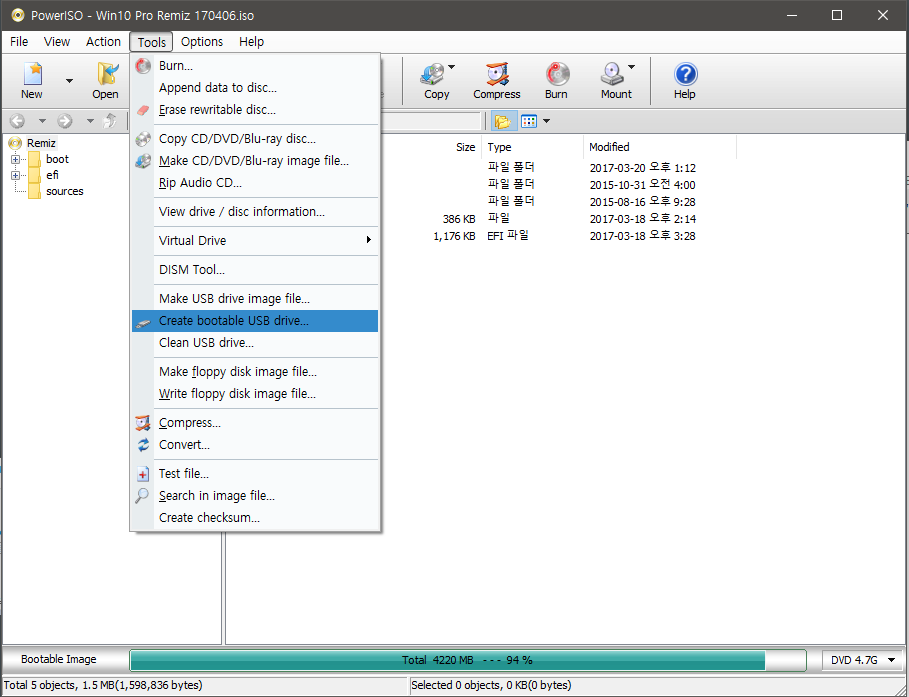The width and height of the screenshot is (909, 697).
Task: Expand the efi folder tree node
Action: [16, 175]
